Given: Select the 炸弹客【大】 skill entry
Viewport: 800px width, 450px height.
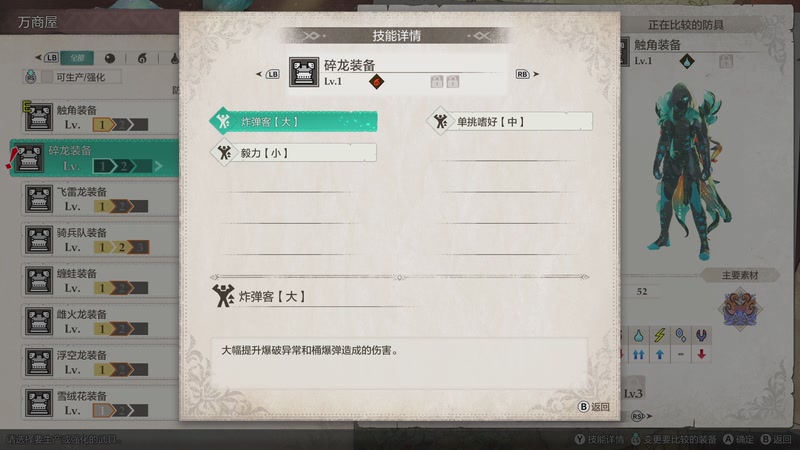Looking at the screenshot, I should 294,121.
